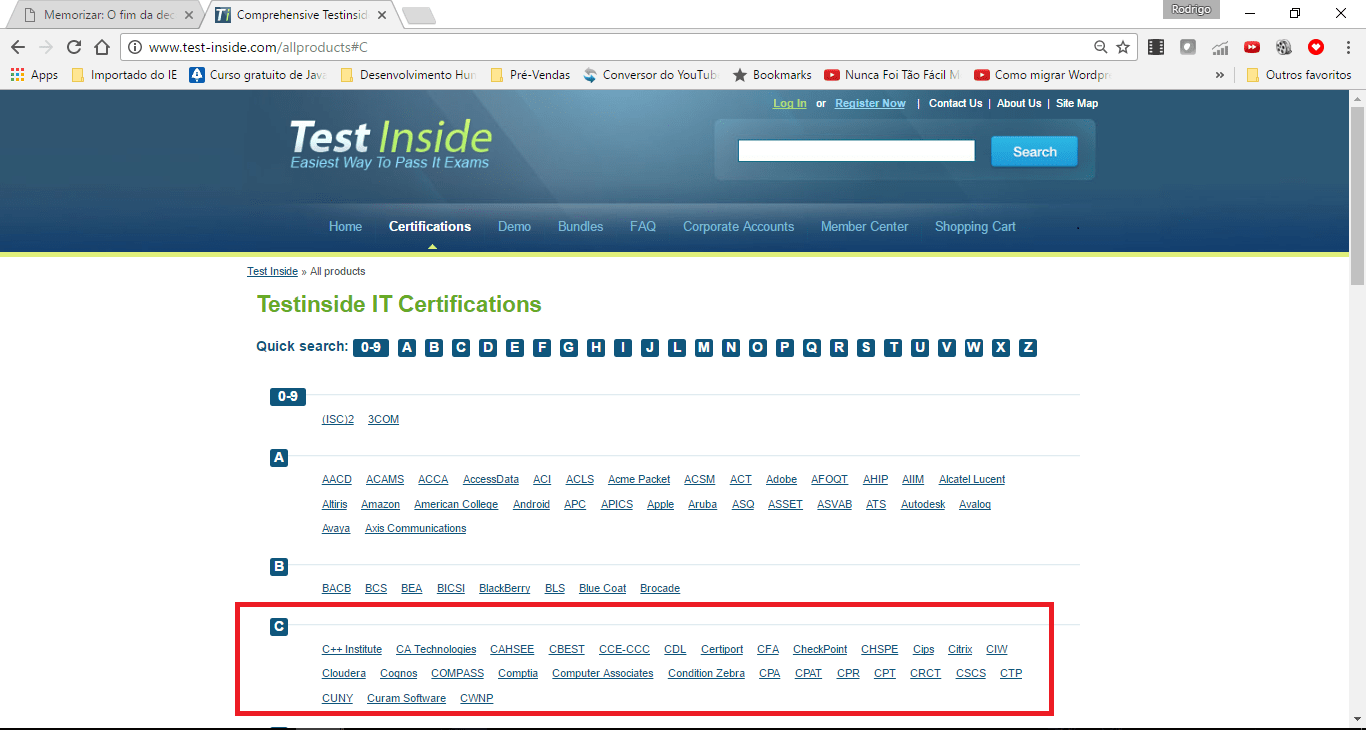1368x730 pixels.
Task: Open the Shopping Cart menu item
Action: pos(975,226)
